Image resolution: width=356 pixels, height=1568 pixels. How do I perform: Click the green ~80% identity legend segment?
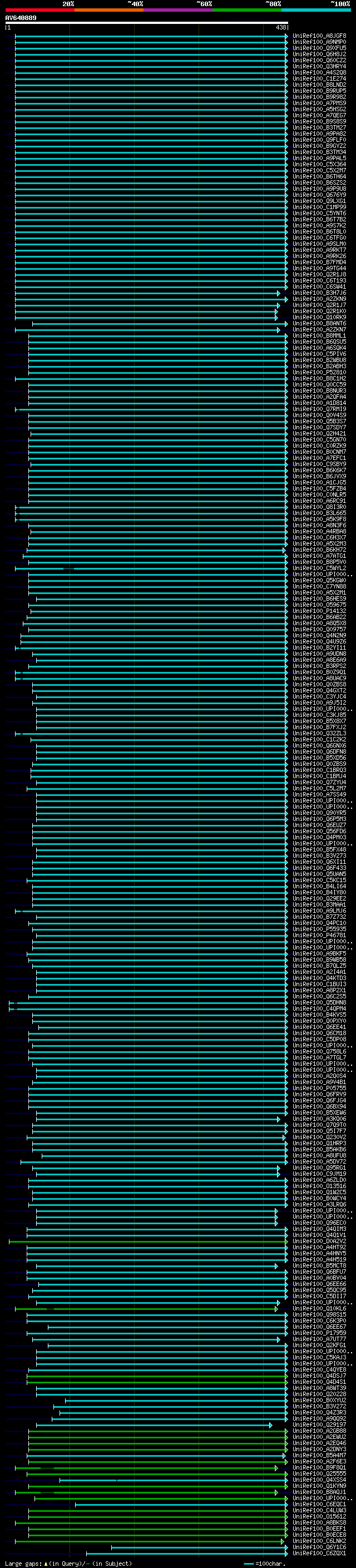pos(247,10)
